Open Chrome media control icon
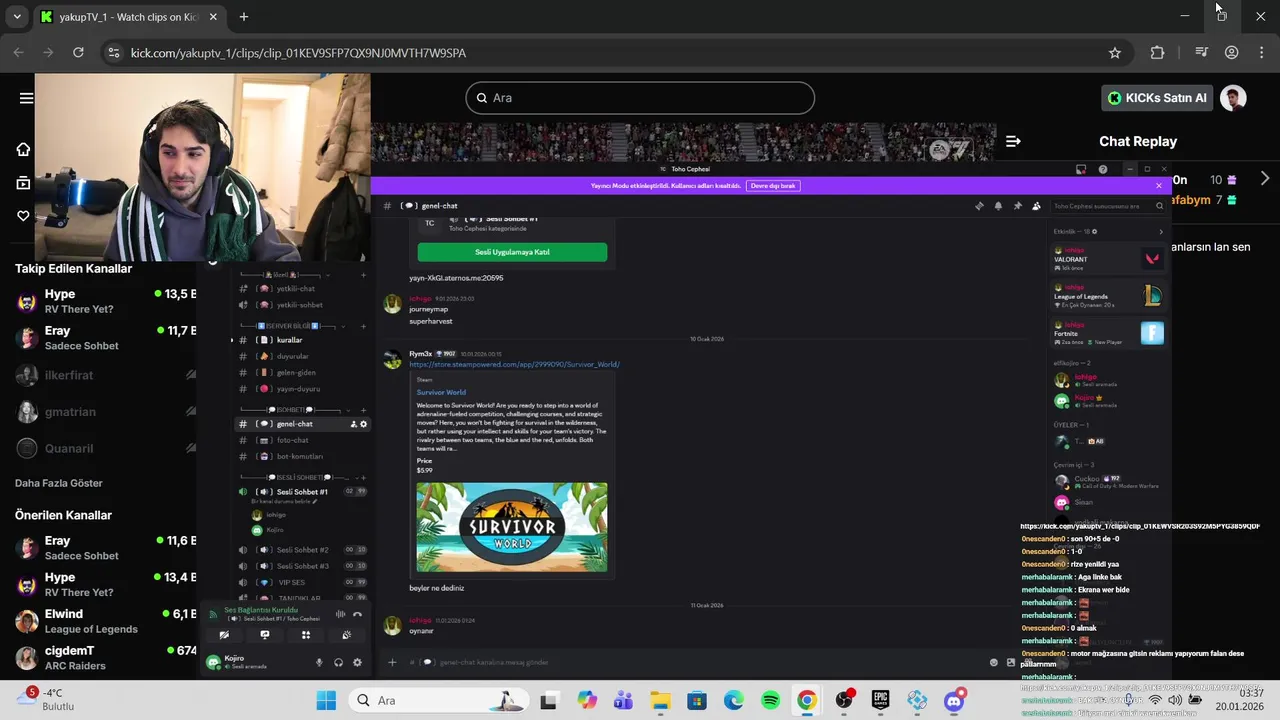 (x=1201, y=53)
